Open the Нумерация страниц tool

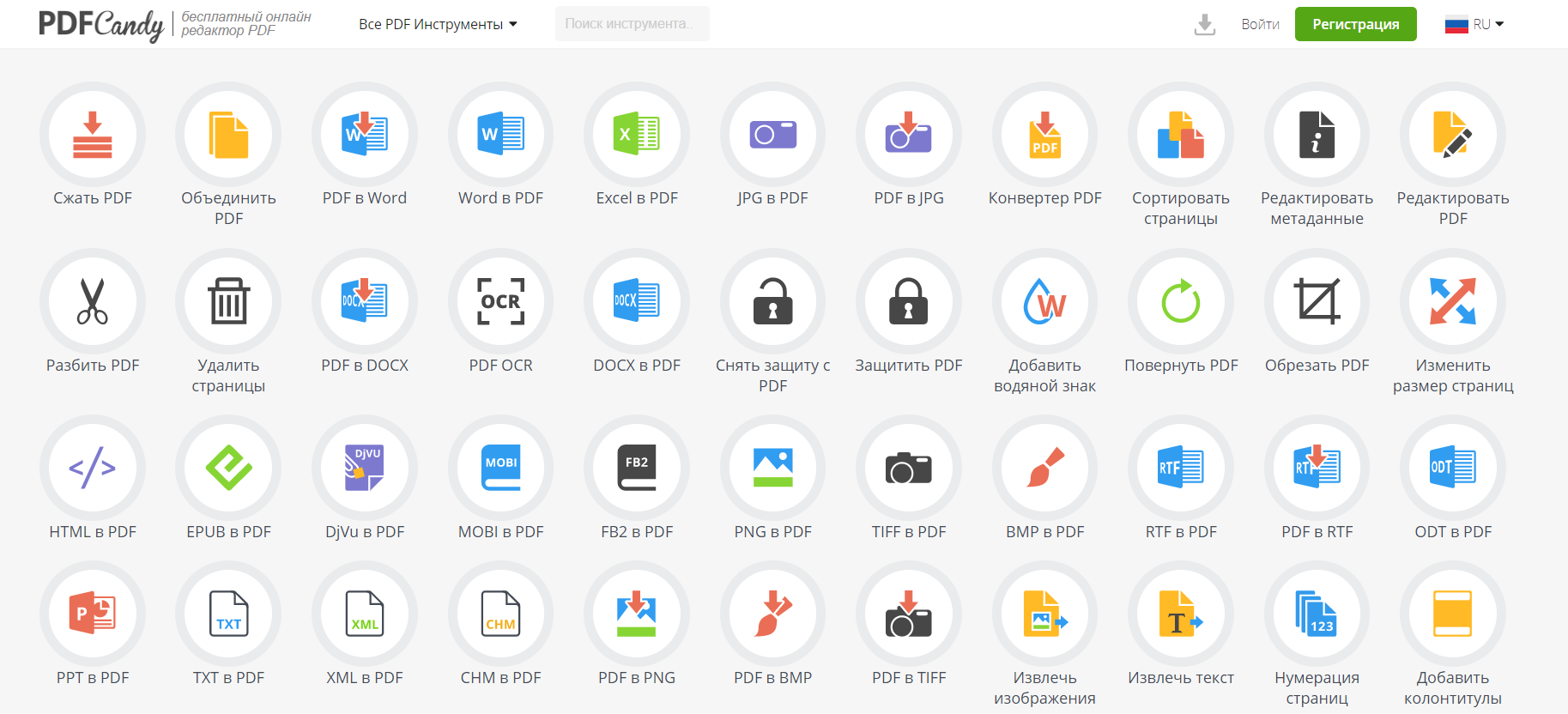(x=1317, y=614)
